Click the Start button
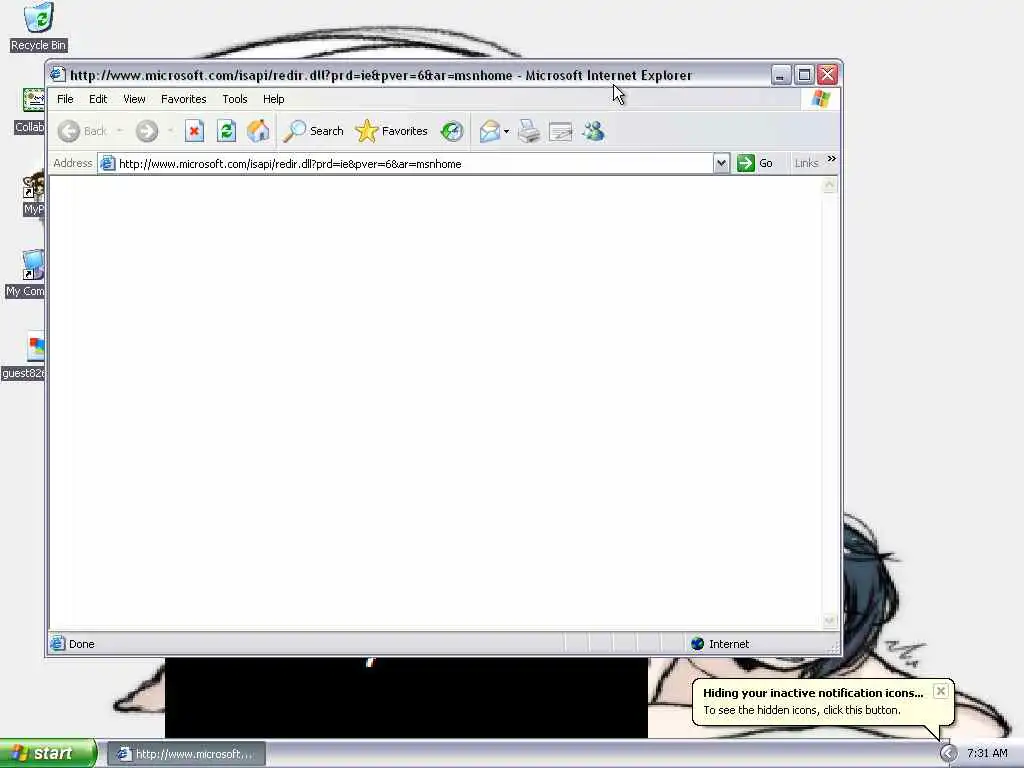1024x768 pixels. point(47,754)
